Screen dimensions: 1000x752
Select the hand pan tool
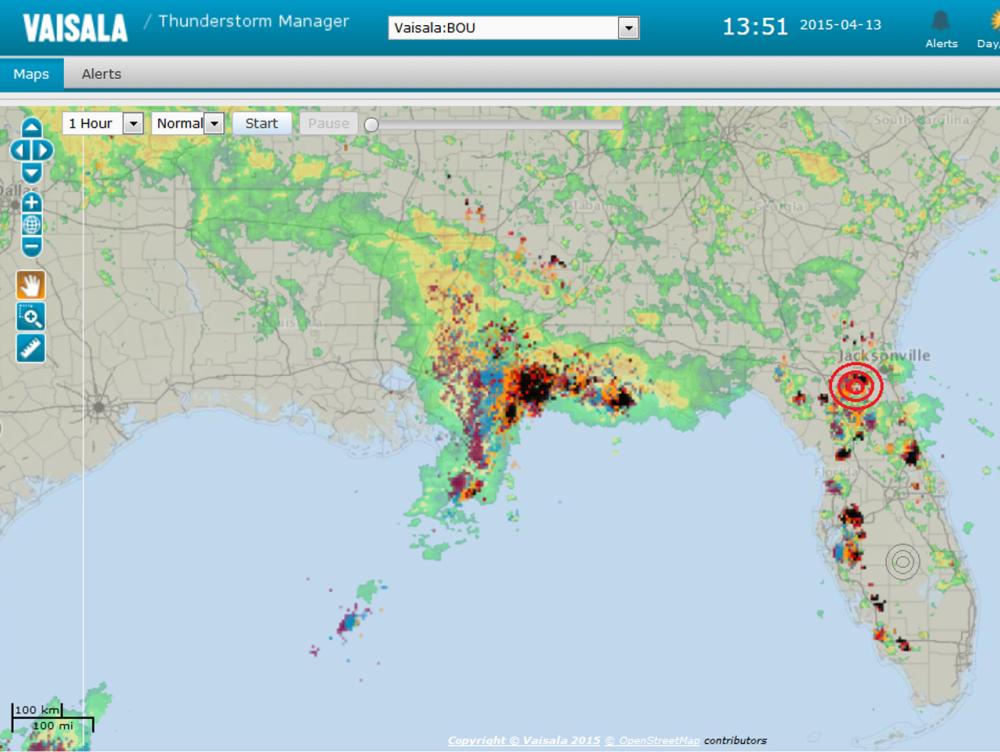(x=31, y=285)
